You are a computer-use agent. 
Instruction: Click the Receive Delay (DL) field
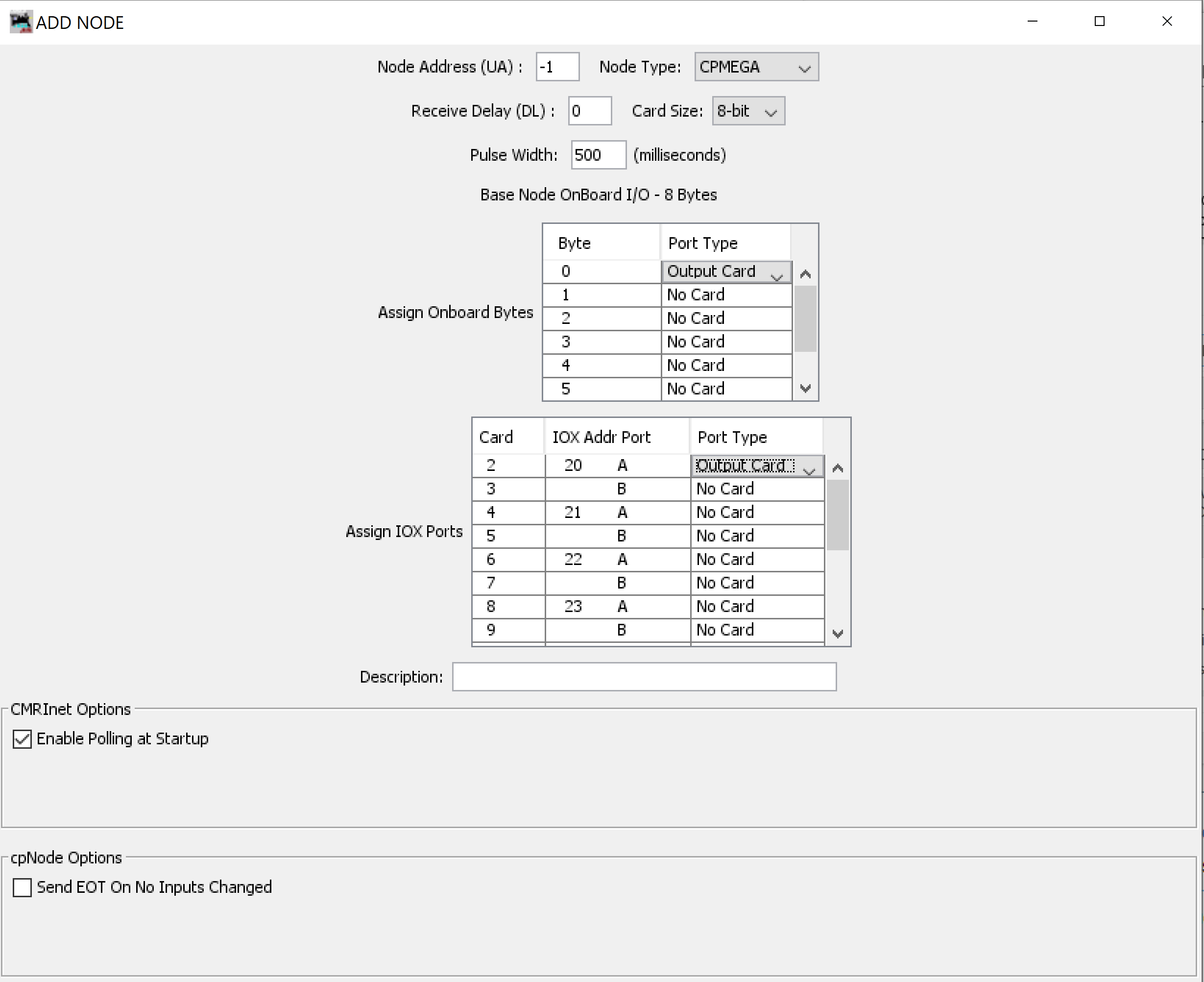point(589,111)
